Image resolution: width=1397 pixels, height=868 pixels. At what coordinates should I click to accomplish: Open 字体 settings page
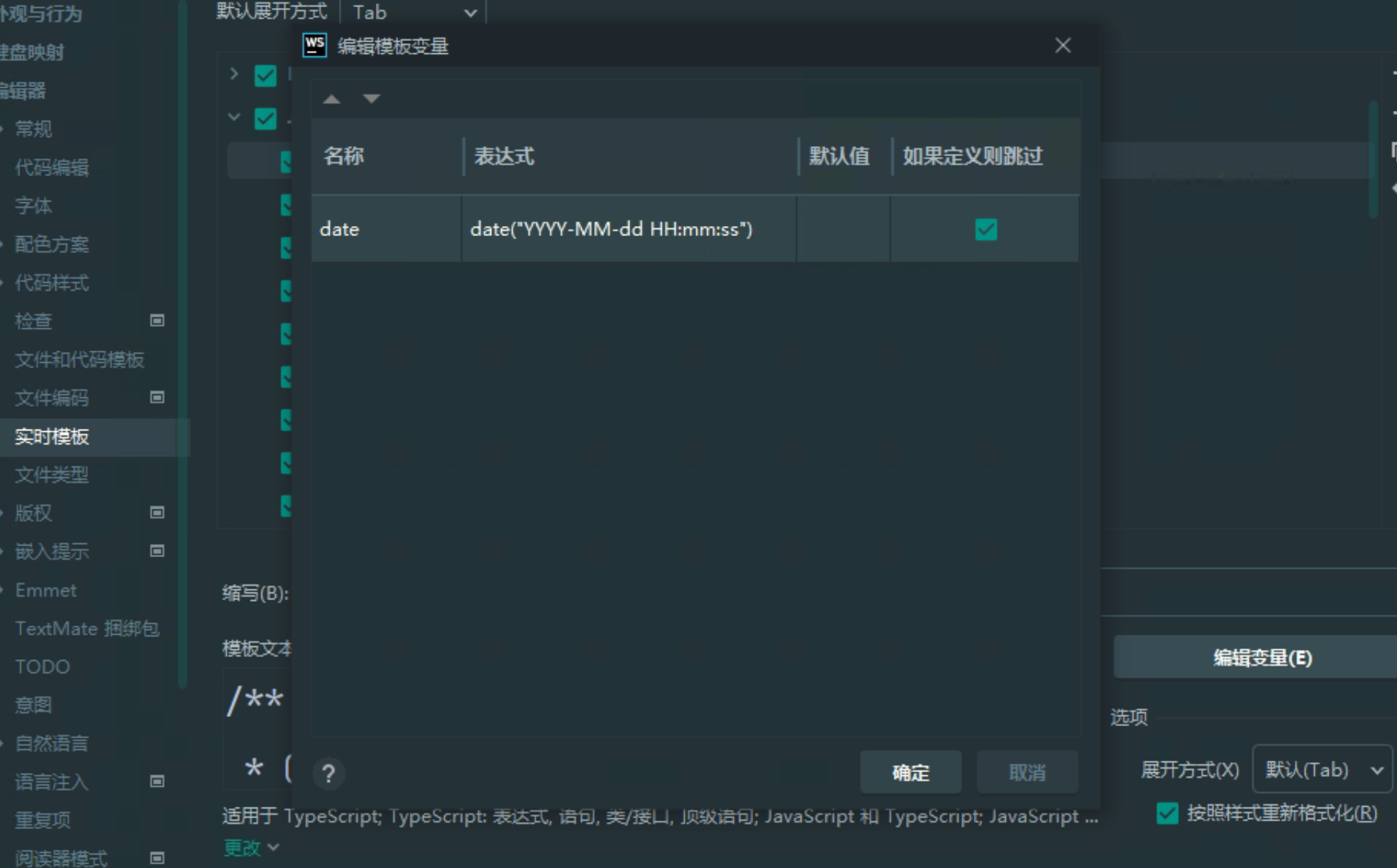33,206
